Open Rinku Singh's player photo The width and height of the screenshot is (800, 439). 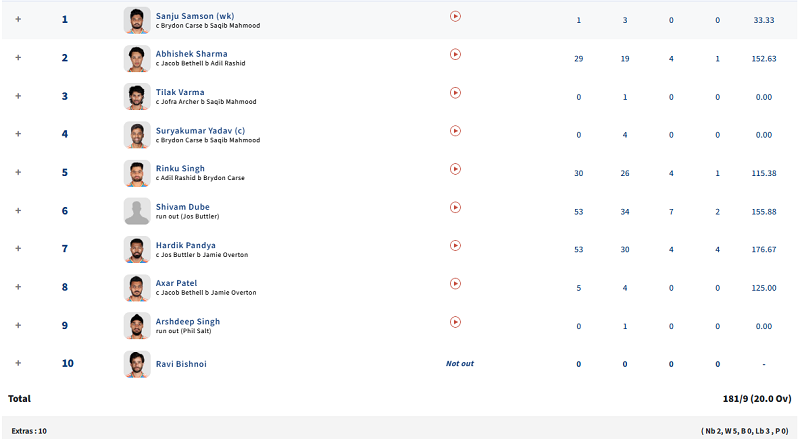click(137, 173)
